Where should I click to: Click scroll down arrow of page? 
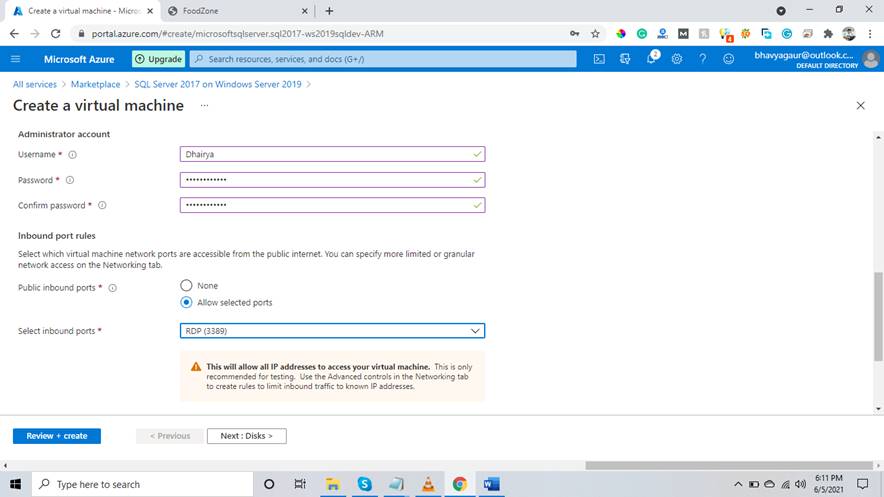click(x=878, y=409)
